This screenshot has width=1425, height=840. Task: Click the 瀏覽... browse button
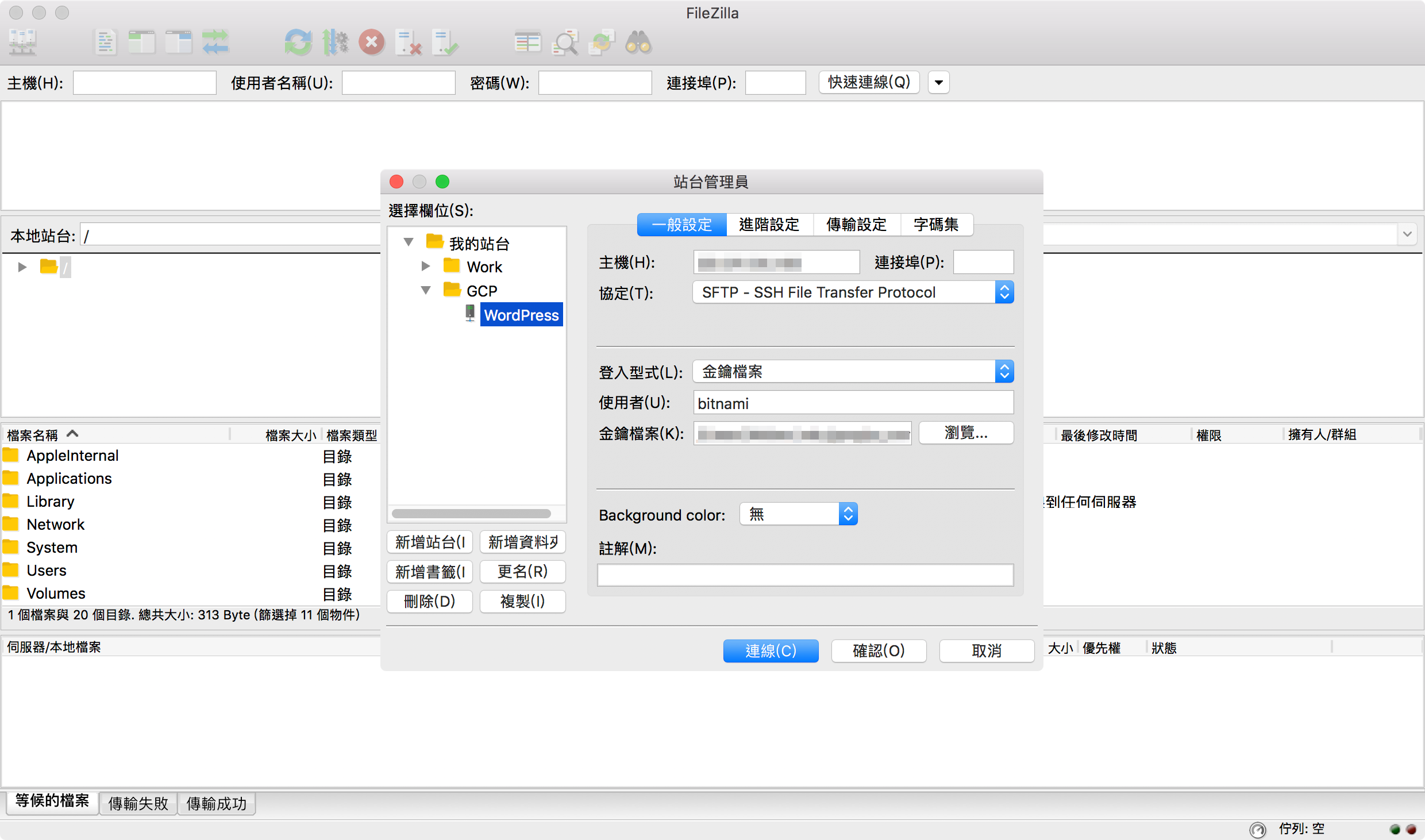[x=966, y=433]
